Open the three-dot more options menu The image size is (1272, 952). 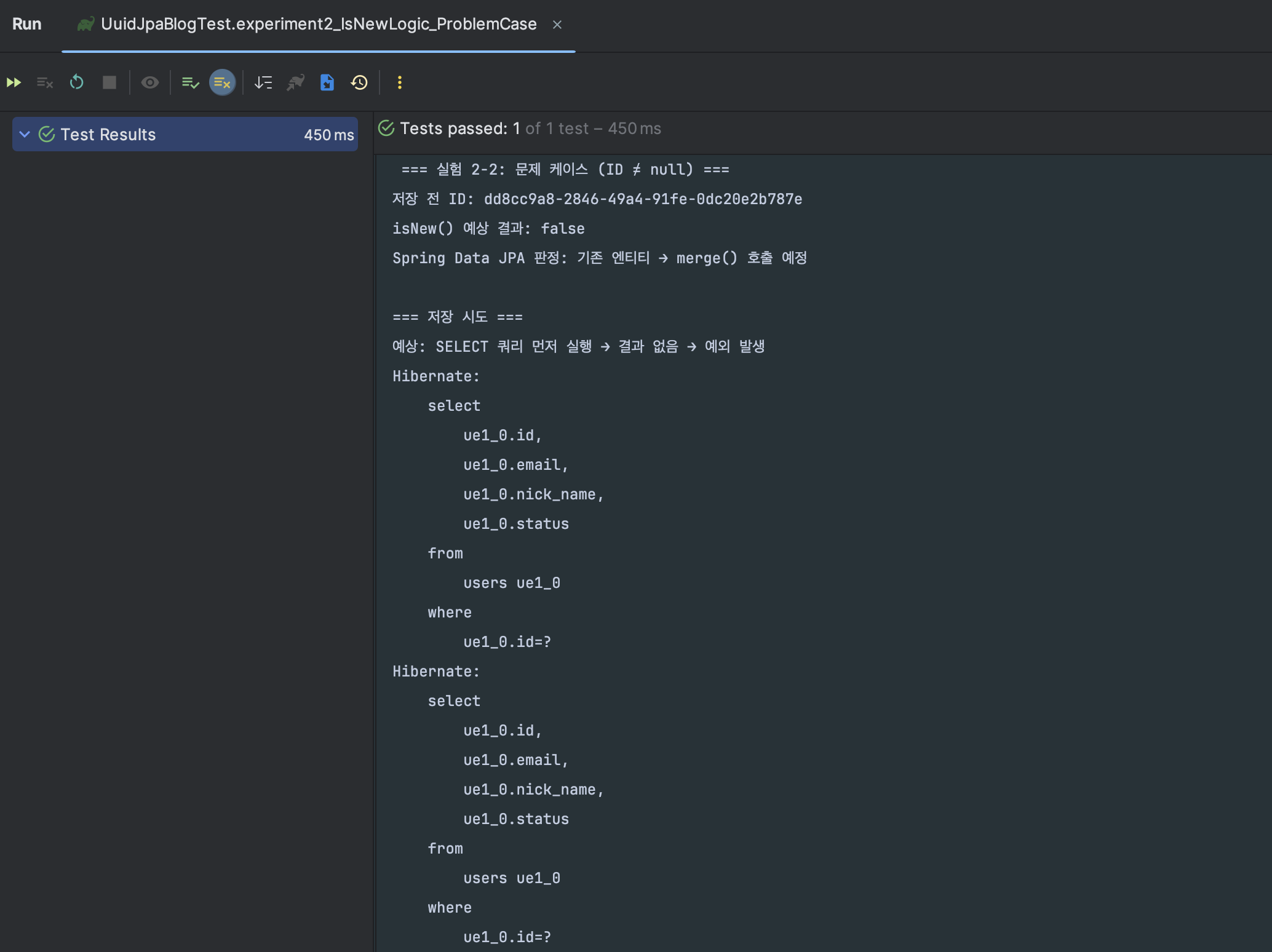pos(400,82)
